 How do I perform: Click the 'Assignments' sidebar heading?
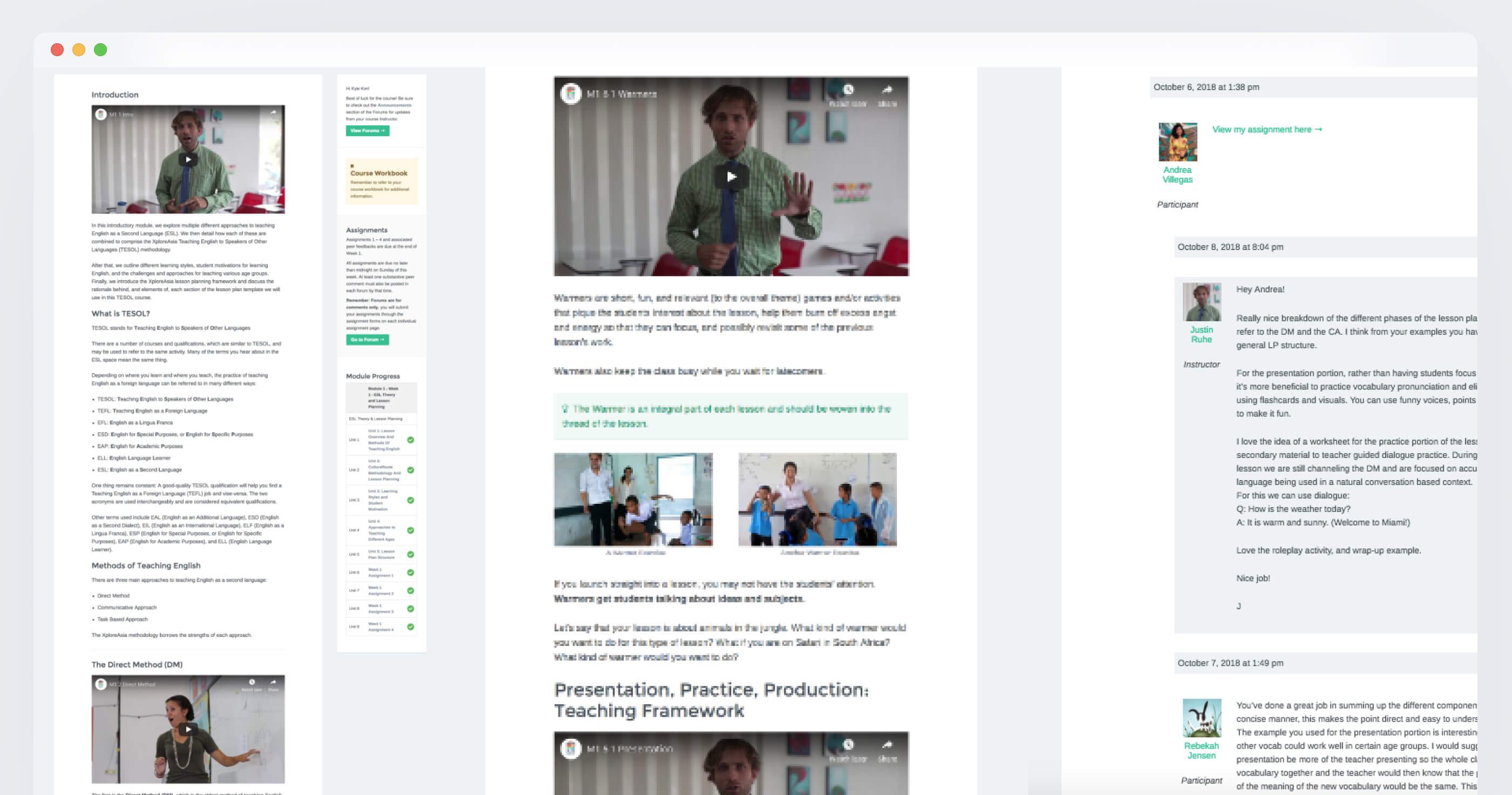coord(366,230)
